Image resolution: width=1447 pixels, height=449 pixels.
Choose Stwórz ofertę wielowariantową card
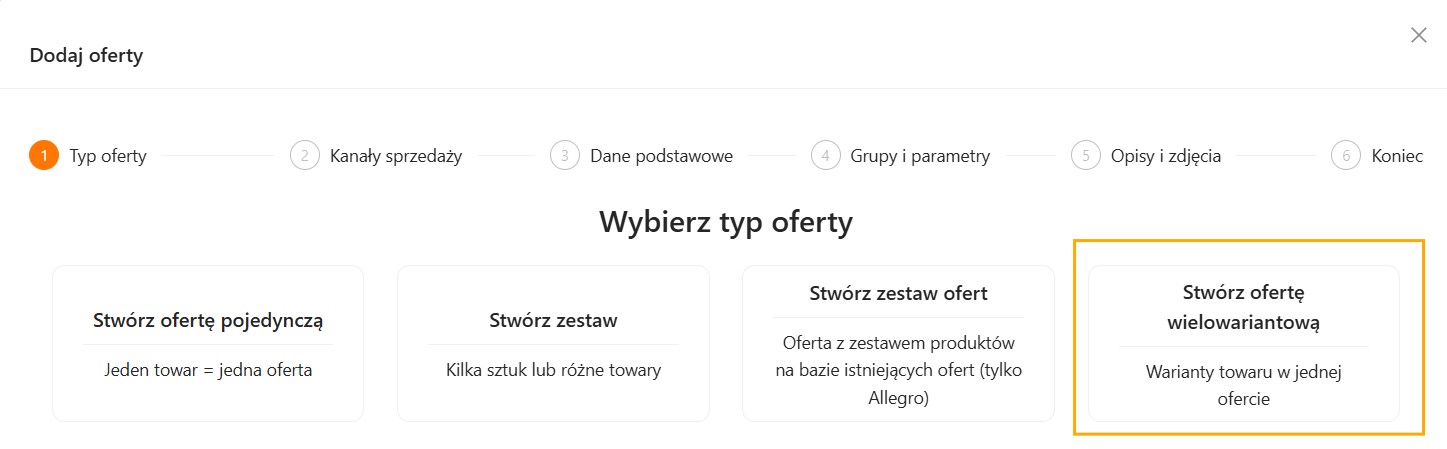pyautogui.click(x=1243, y=343)
